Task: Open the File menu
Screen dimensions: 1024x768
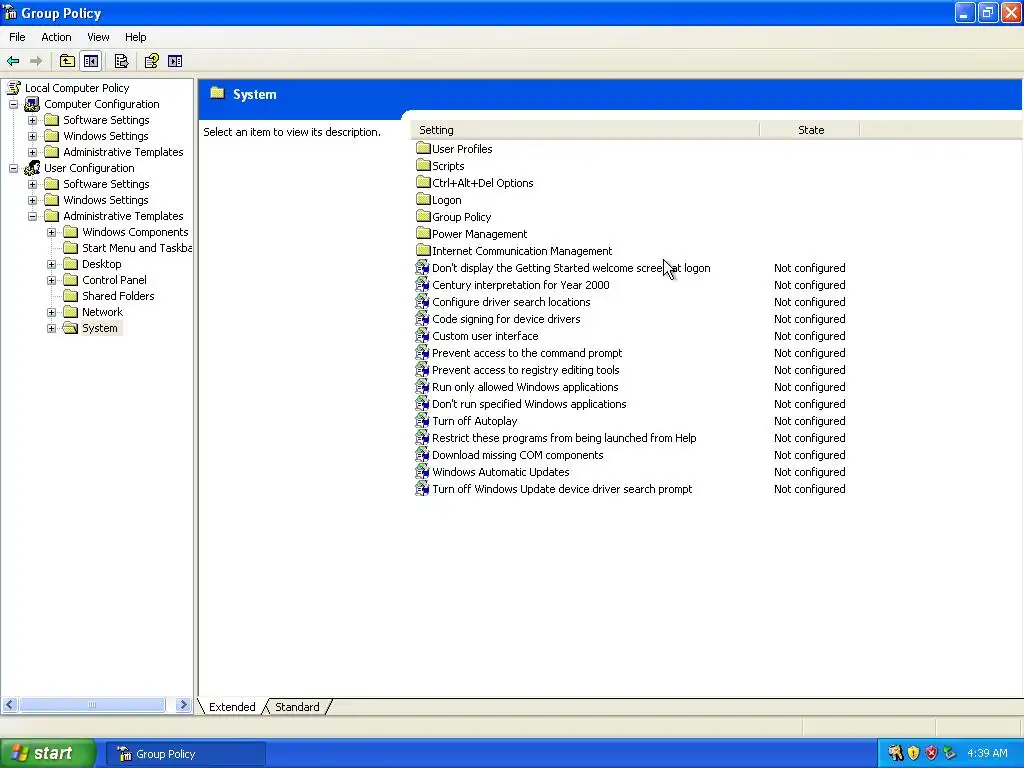Action: [x=17, y=37]
